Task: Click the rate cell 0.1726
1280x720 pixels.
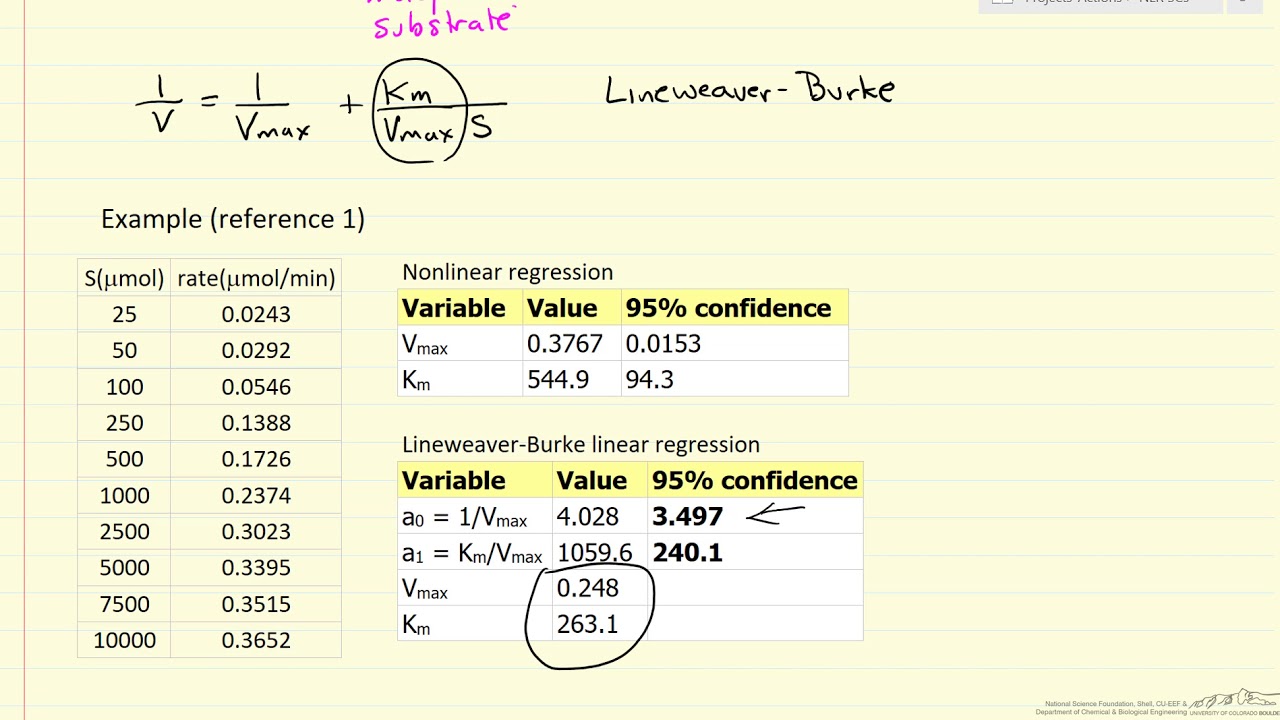Action: coord(256,459)
